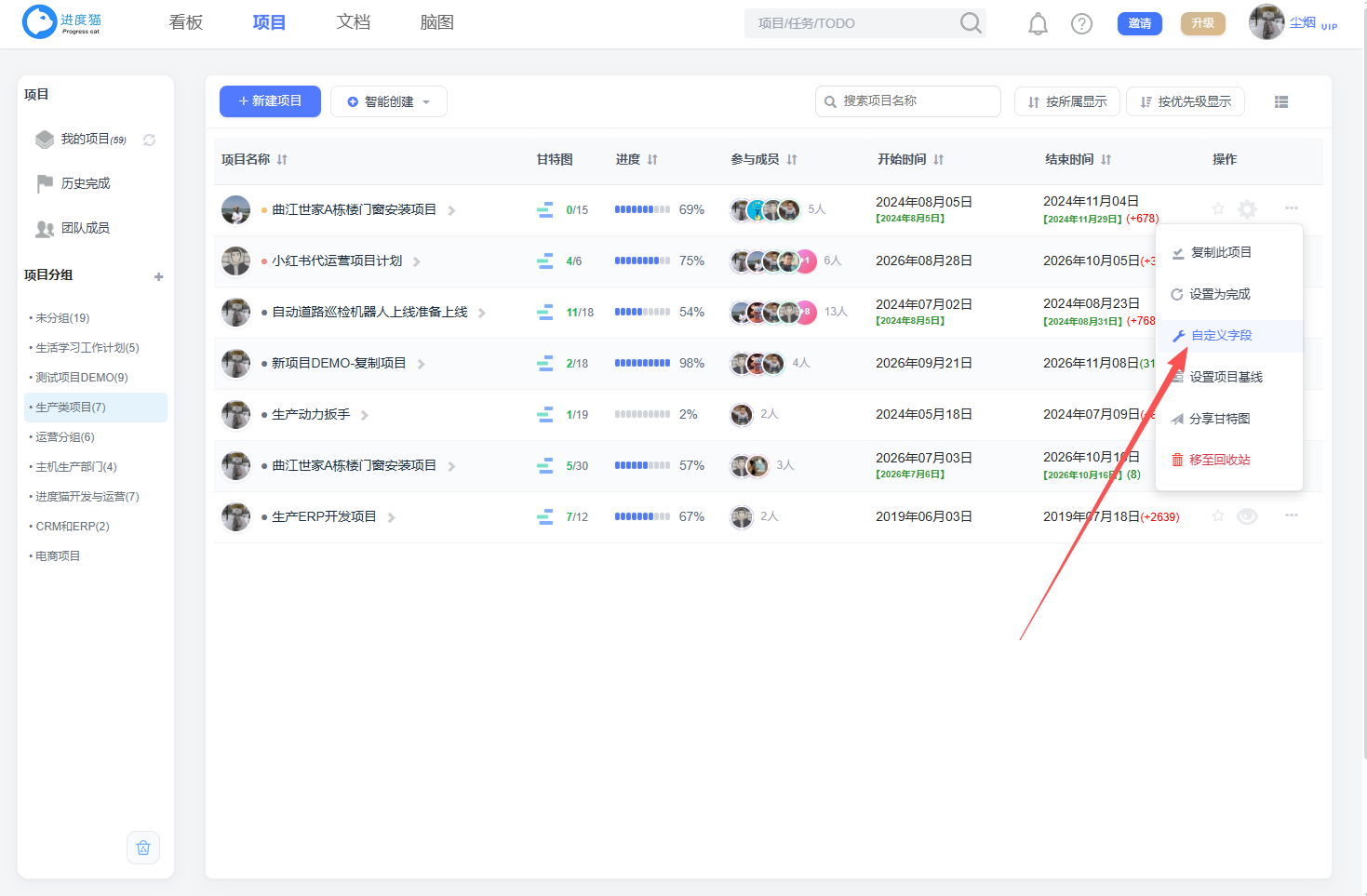Click the 升级 button
The width and height of the screenshot is (1367, 896).
1203,23
